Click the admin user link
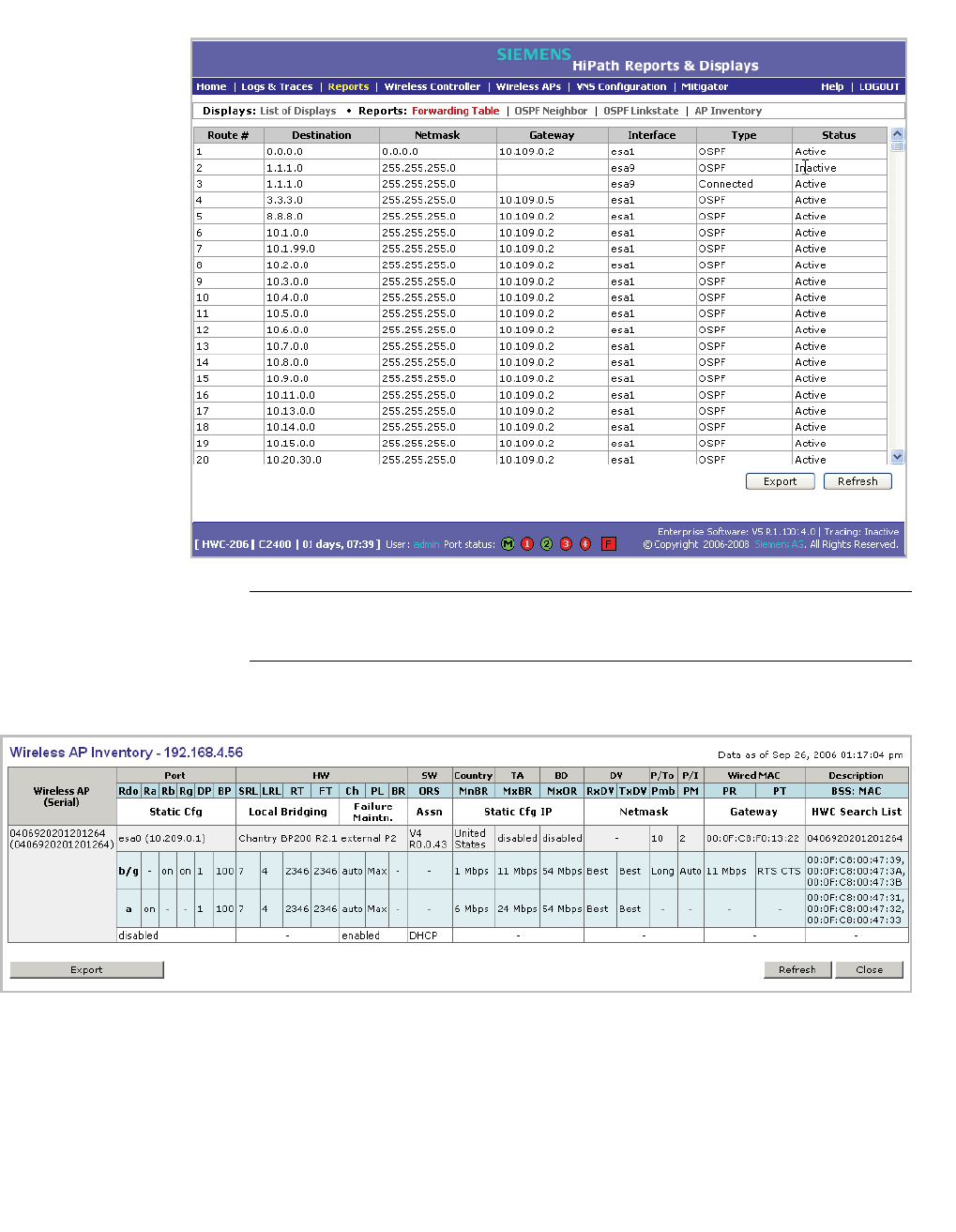The height and width of the screenshot is (1232, 956). click(426, 544)
